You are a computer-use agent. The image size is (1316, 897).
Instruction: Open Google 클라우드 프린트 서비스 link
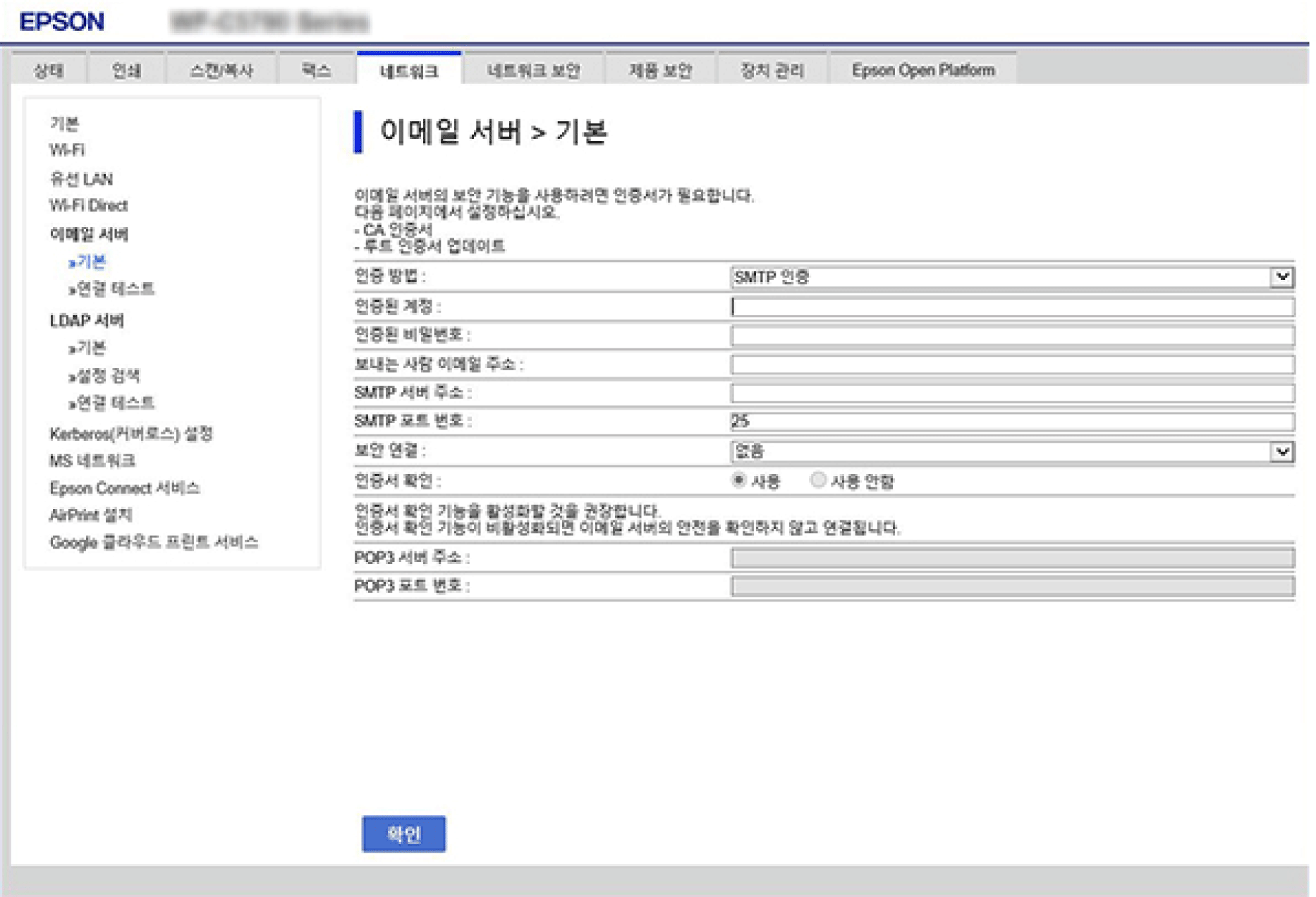(x=154, y=542)
